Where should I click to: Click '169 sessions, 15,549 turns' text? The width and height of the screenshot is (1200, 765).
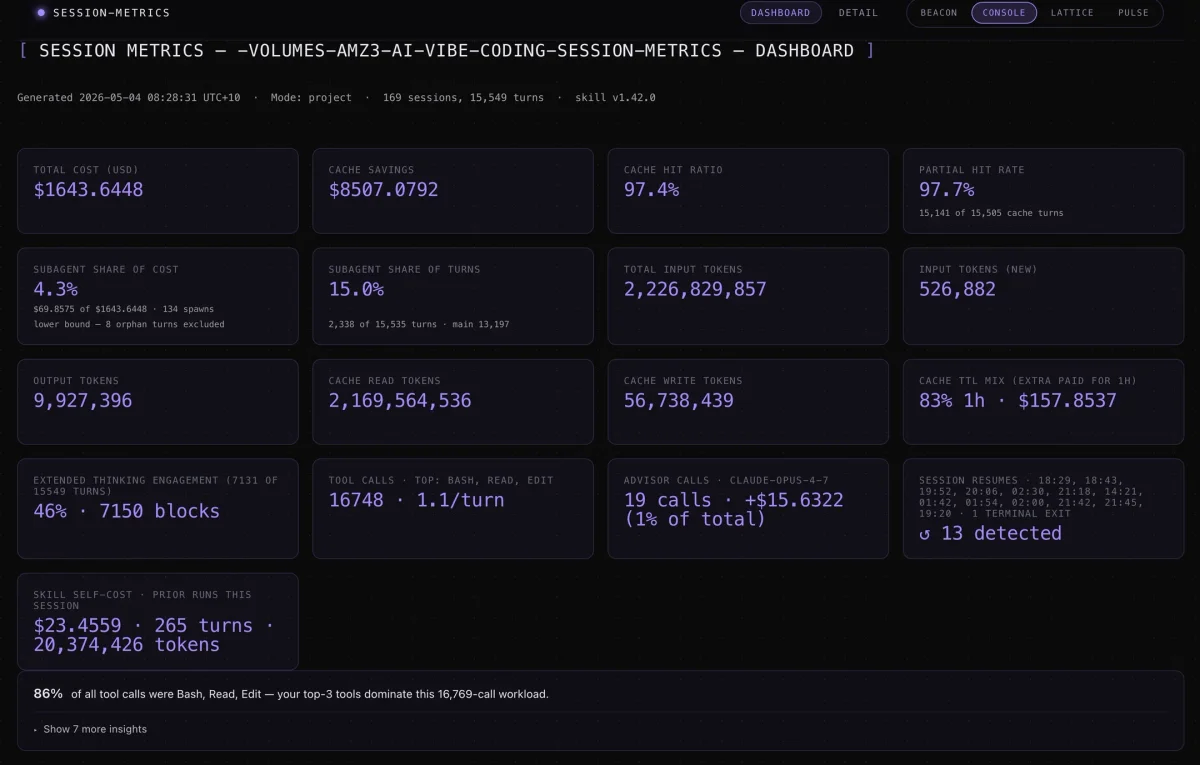[x=464, y=97]
